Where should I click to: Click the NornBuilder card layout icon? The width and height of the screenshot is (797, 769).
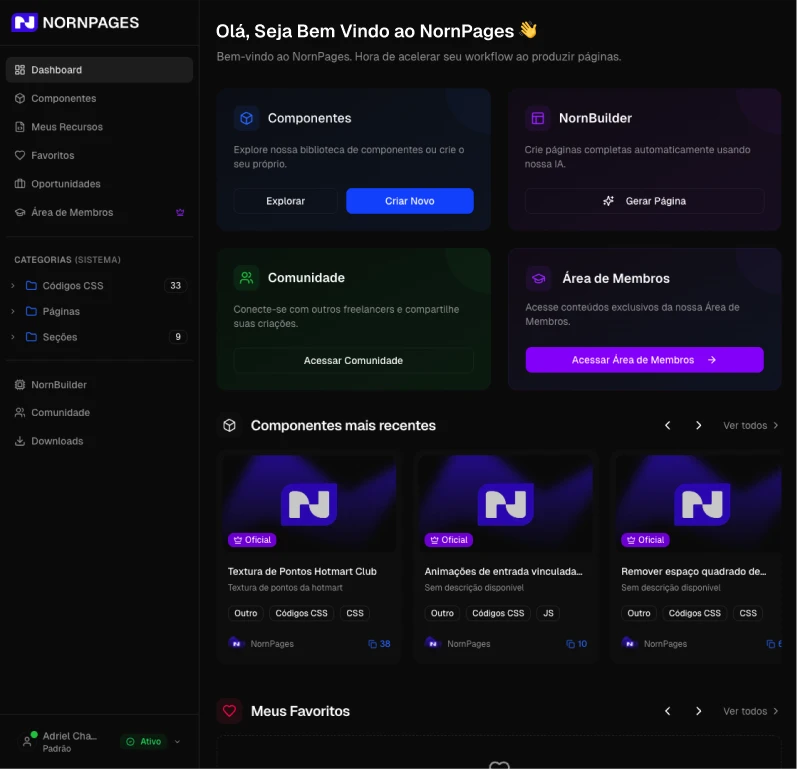coord(538,118)
